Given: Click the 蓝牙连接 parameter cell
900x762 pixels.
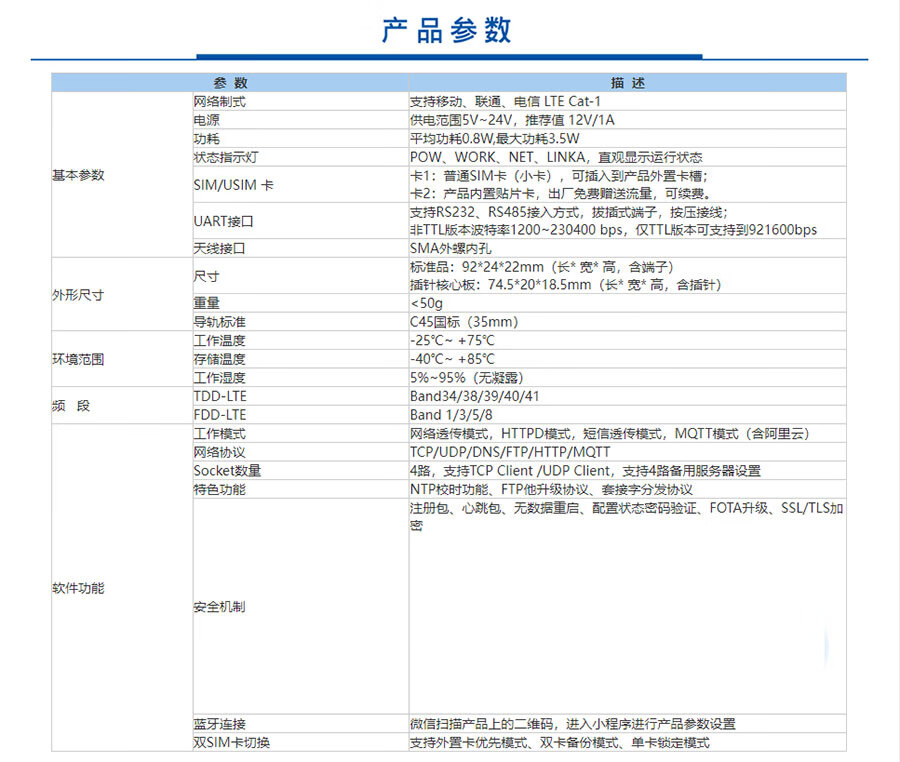Looking at the screenshot, I should (219, 724).
